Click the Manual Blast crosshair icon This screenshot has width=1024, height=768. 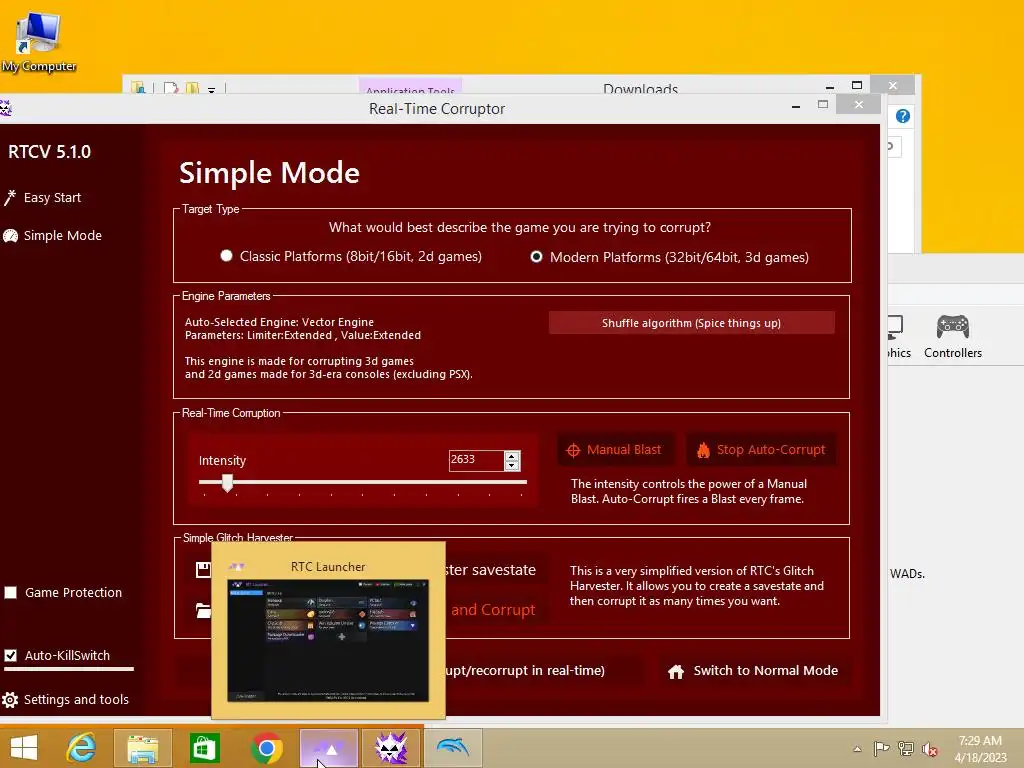pos(573,451)
